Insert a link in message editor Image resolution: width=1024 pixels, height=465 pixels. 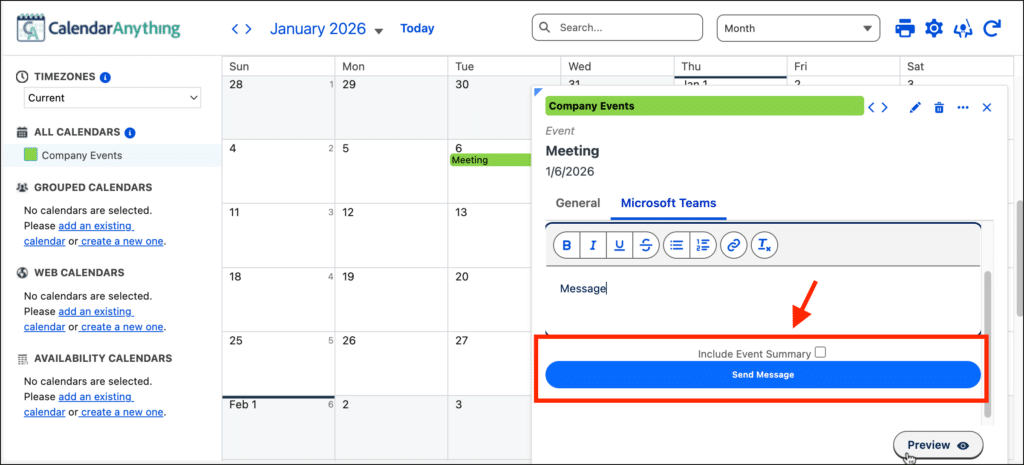click(733, 245)
